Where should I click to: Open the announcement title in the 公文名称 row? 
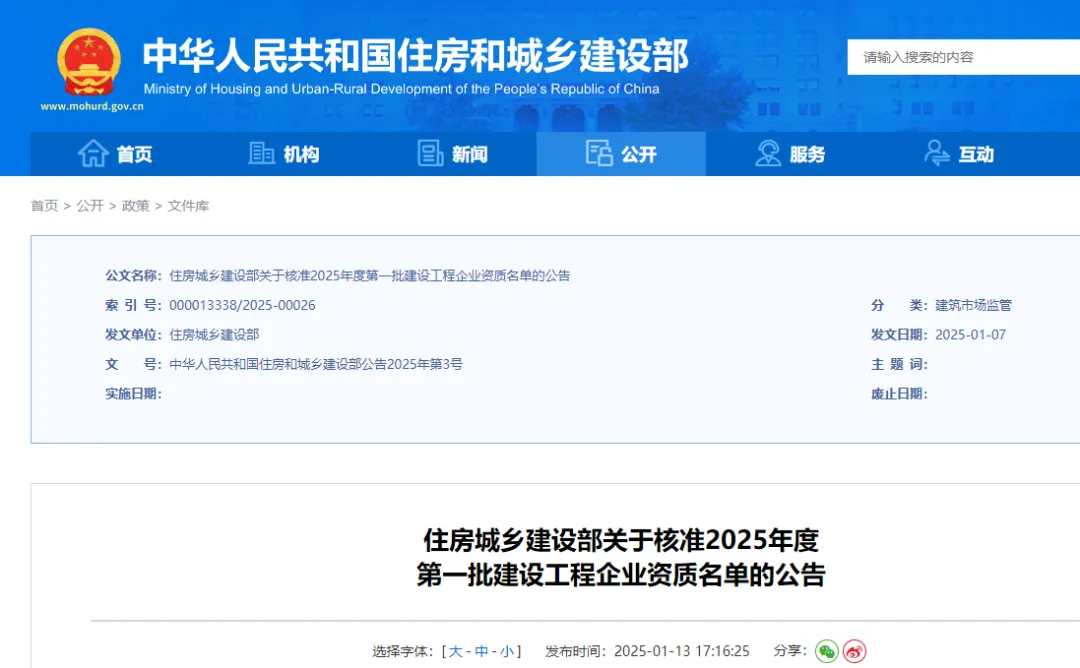point(370,275)
